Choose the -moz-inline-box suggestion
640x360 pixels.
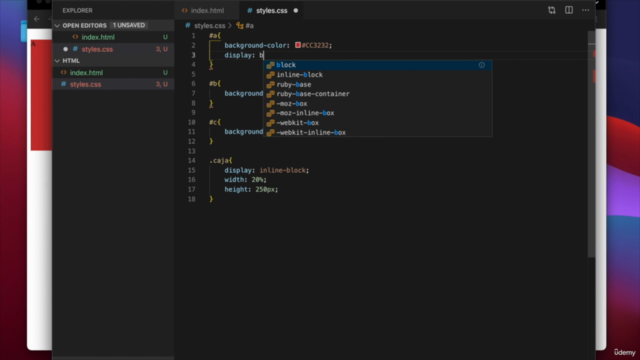pos(378,113)
